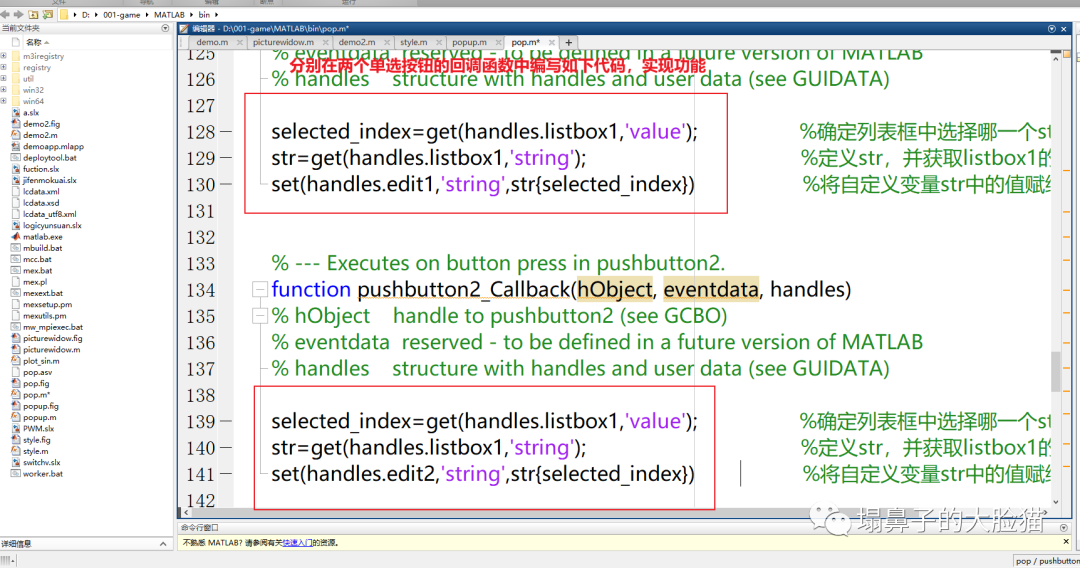Click MATLAB in the address path

coord(169,14)
